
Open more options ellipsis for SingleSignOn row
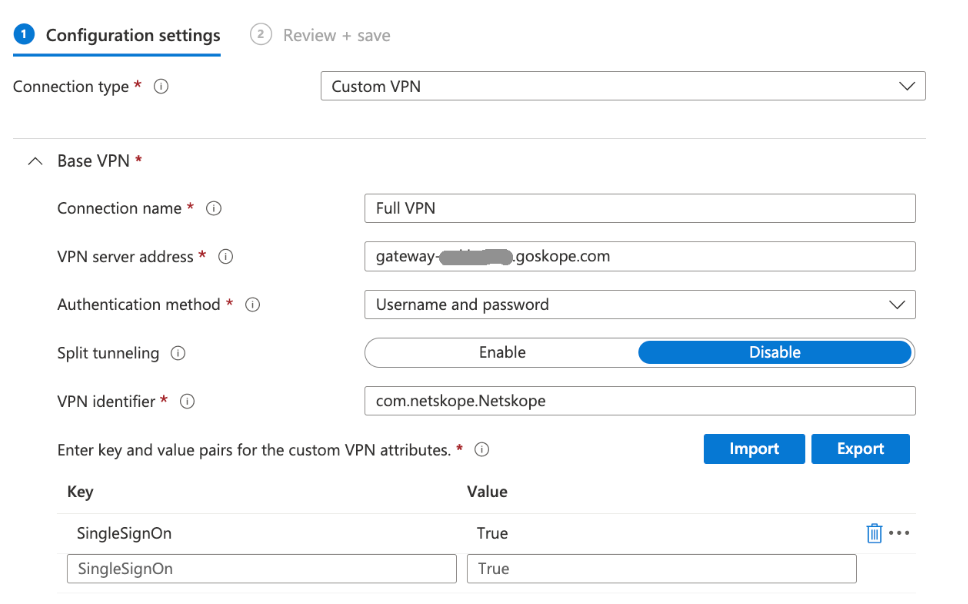click(x=899, y=533)
